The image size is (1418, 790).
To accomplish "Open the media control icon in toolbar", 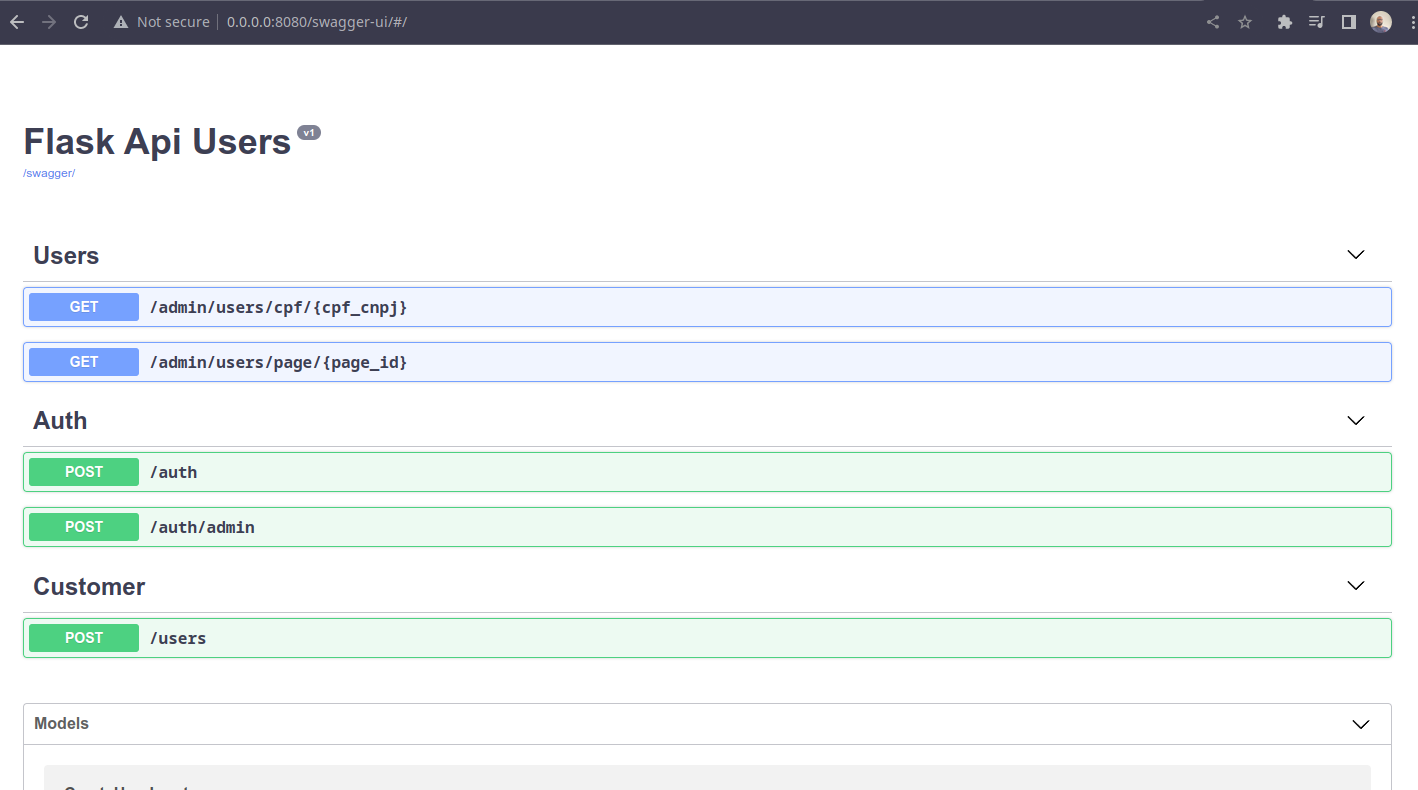I will tap(1317, 22).
